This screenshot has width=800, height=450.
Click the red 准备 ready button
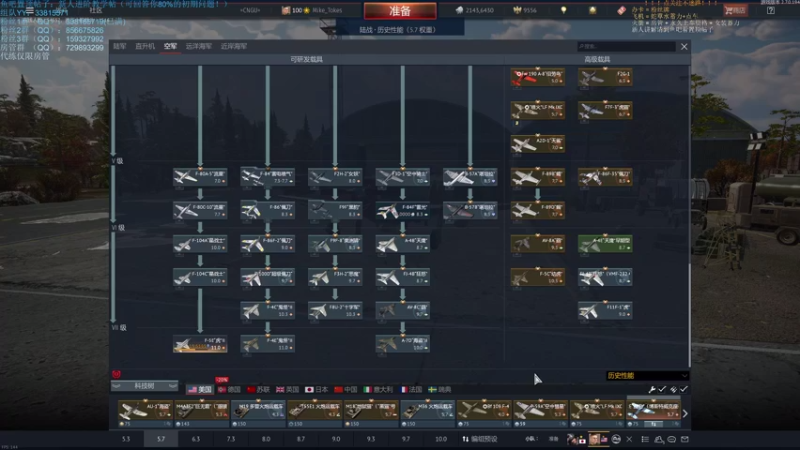pyautogui.click(x=400, y=11)
